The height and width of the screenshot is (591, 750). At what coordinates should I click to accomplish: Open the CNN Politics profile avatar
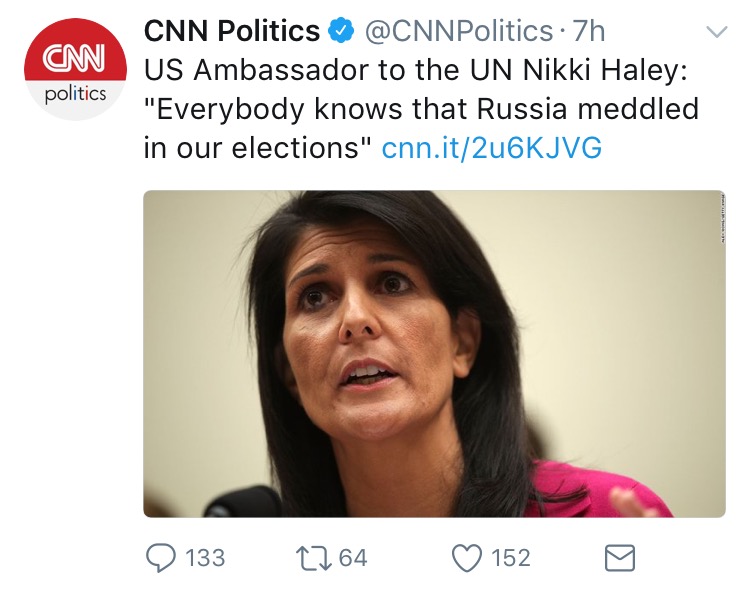click(x=76, y=69)
